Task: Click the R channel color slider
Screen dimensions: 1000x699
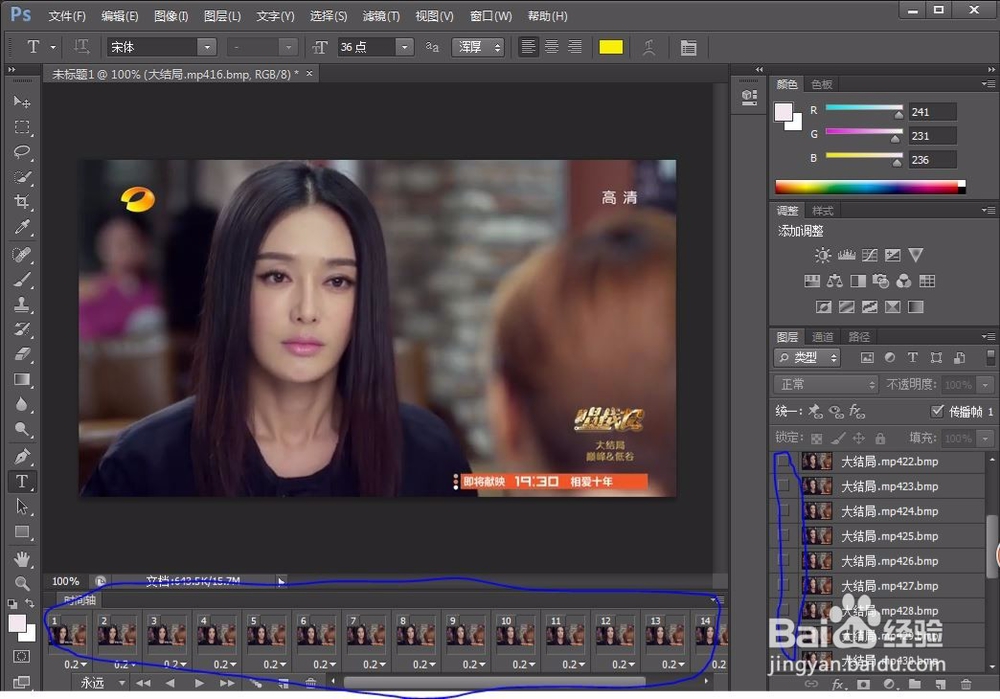Action: (864, 108)
